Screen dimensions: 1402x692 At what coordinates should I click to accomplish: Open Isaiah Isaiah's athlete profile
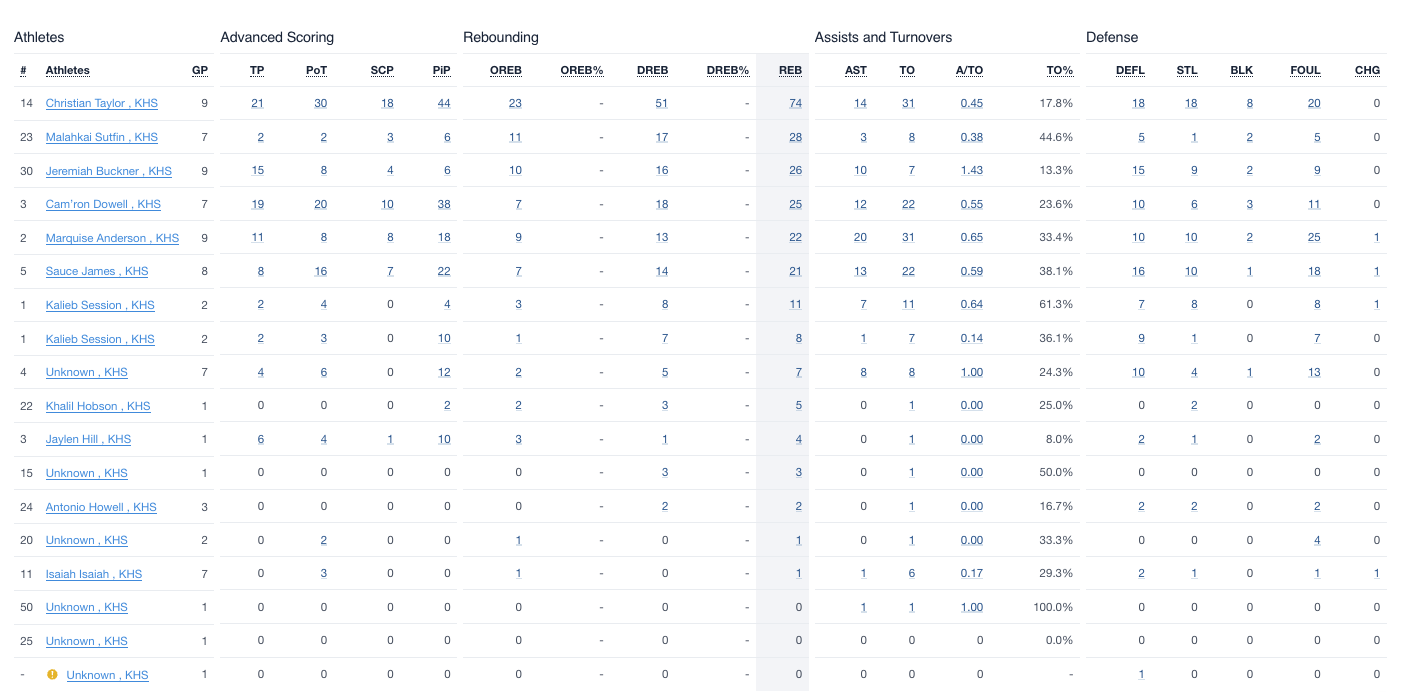pyautogui.click(x=94, y=574)
